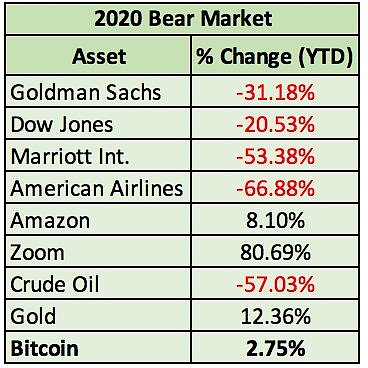Click the American Airlines cell
368x368 pixels.
98,187
